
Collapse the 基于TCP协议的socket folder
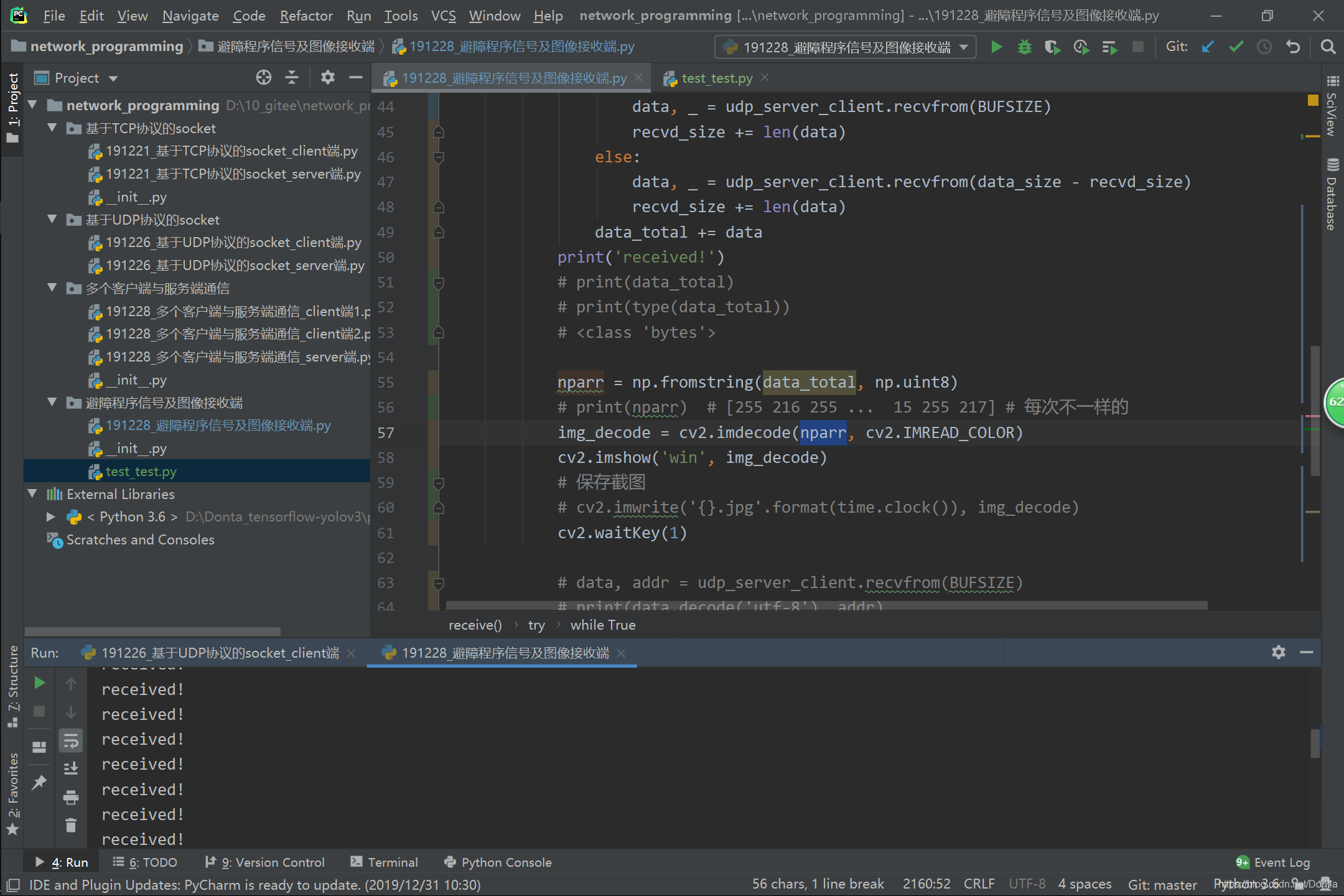53,128
